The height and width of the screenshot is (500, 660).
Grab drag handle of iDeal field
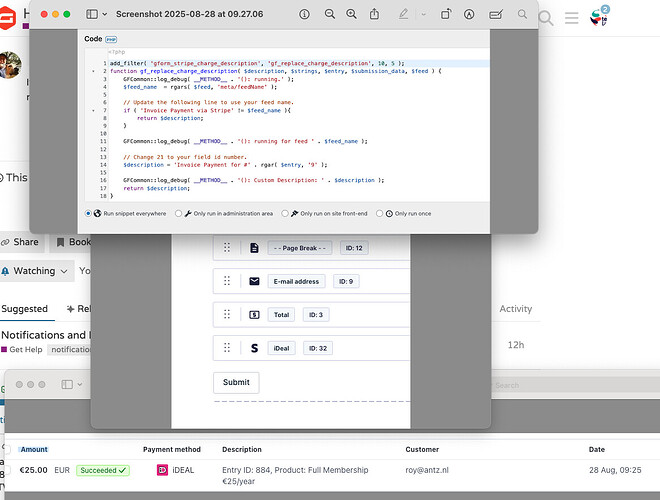click(227, 348)
